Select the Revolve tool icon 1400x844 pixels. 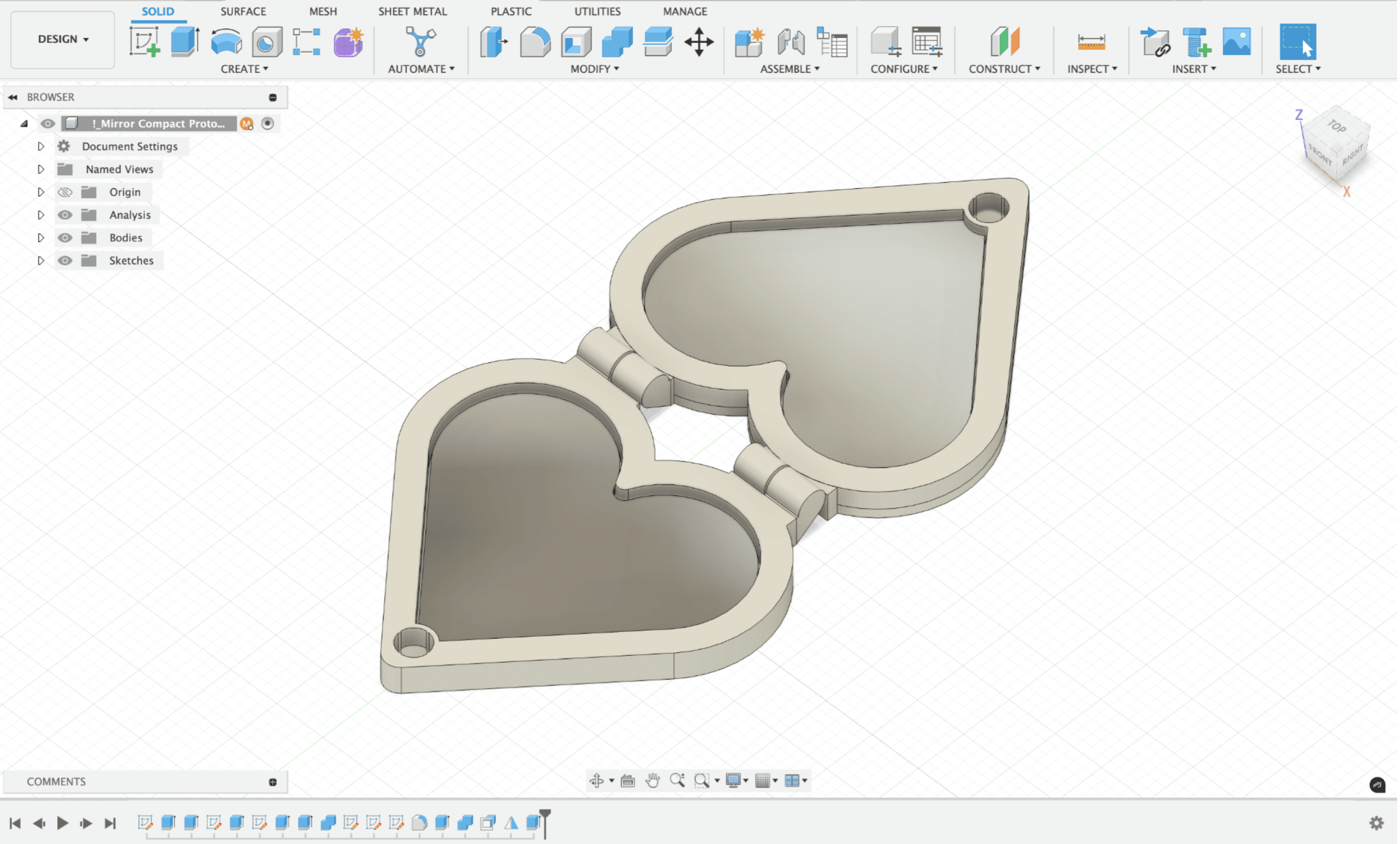point(226,42)
